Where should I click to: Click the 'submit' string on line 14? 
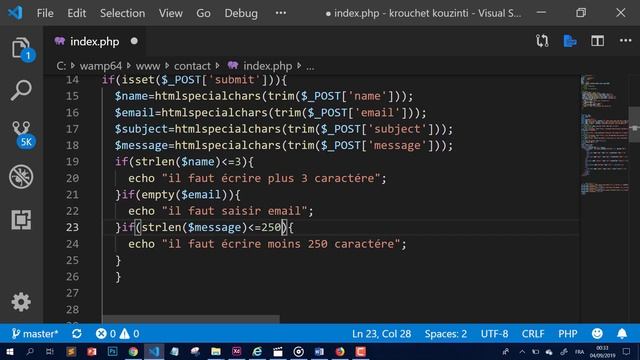click(x=234, y=80)
